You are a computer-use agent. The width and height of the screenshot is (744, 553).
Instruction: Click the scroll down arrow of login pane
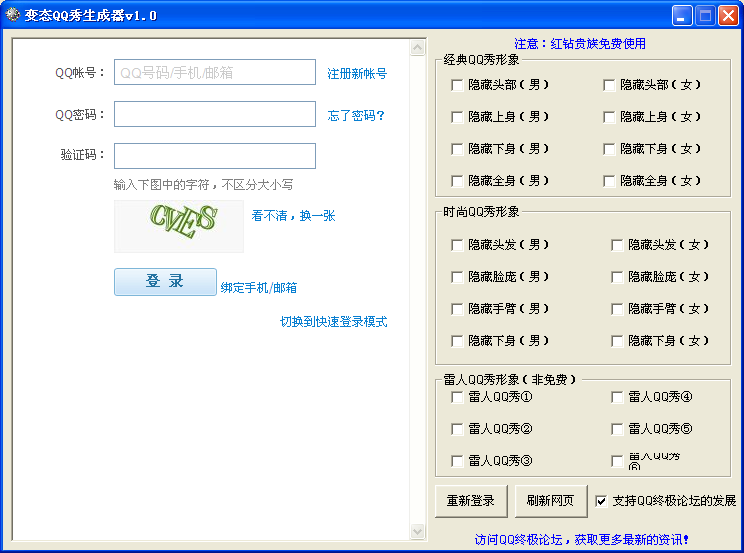[x=418, y=531]
